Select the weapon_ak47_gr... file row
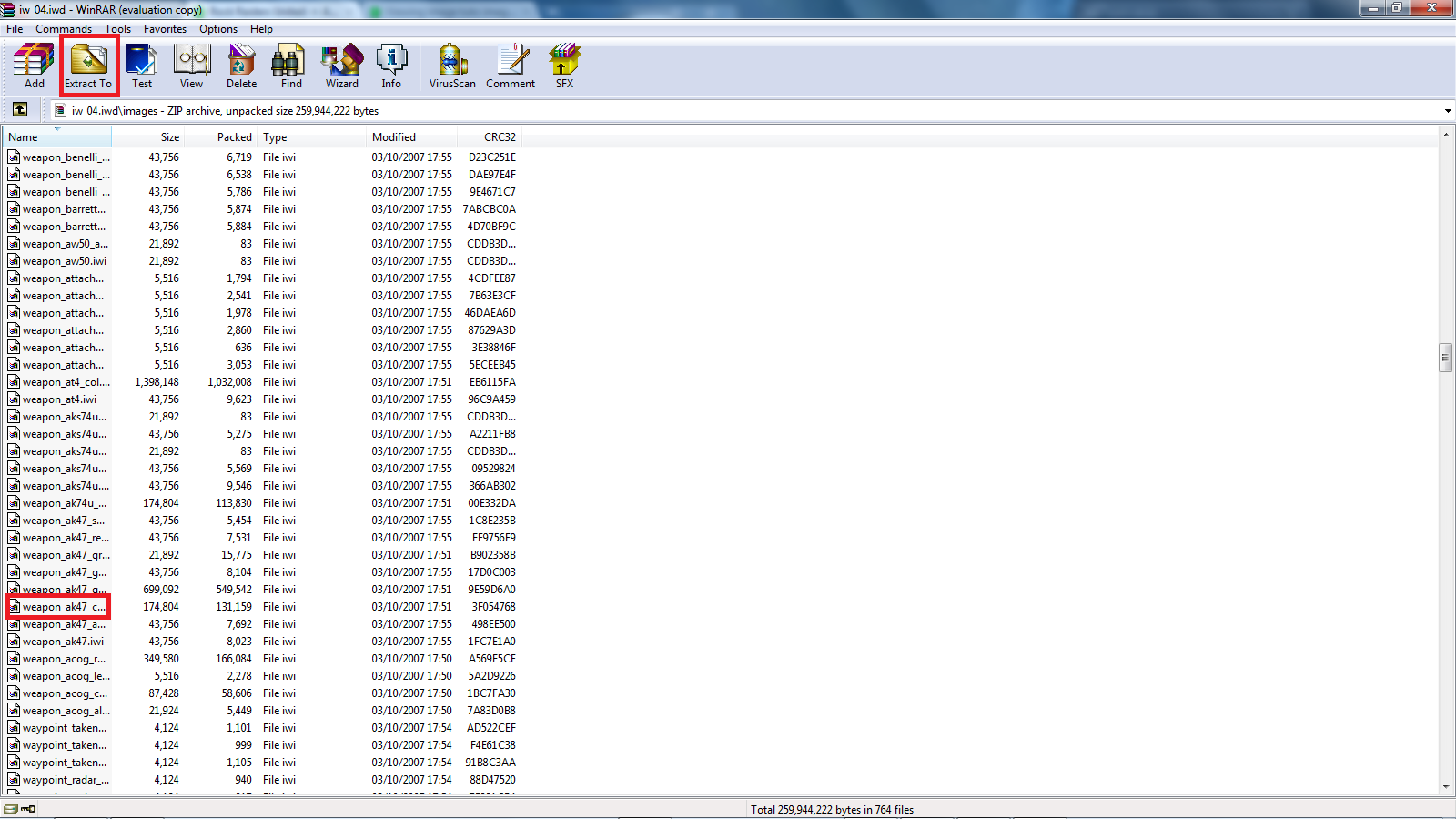1456x819 pixels. [262, 555]
